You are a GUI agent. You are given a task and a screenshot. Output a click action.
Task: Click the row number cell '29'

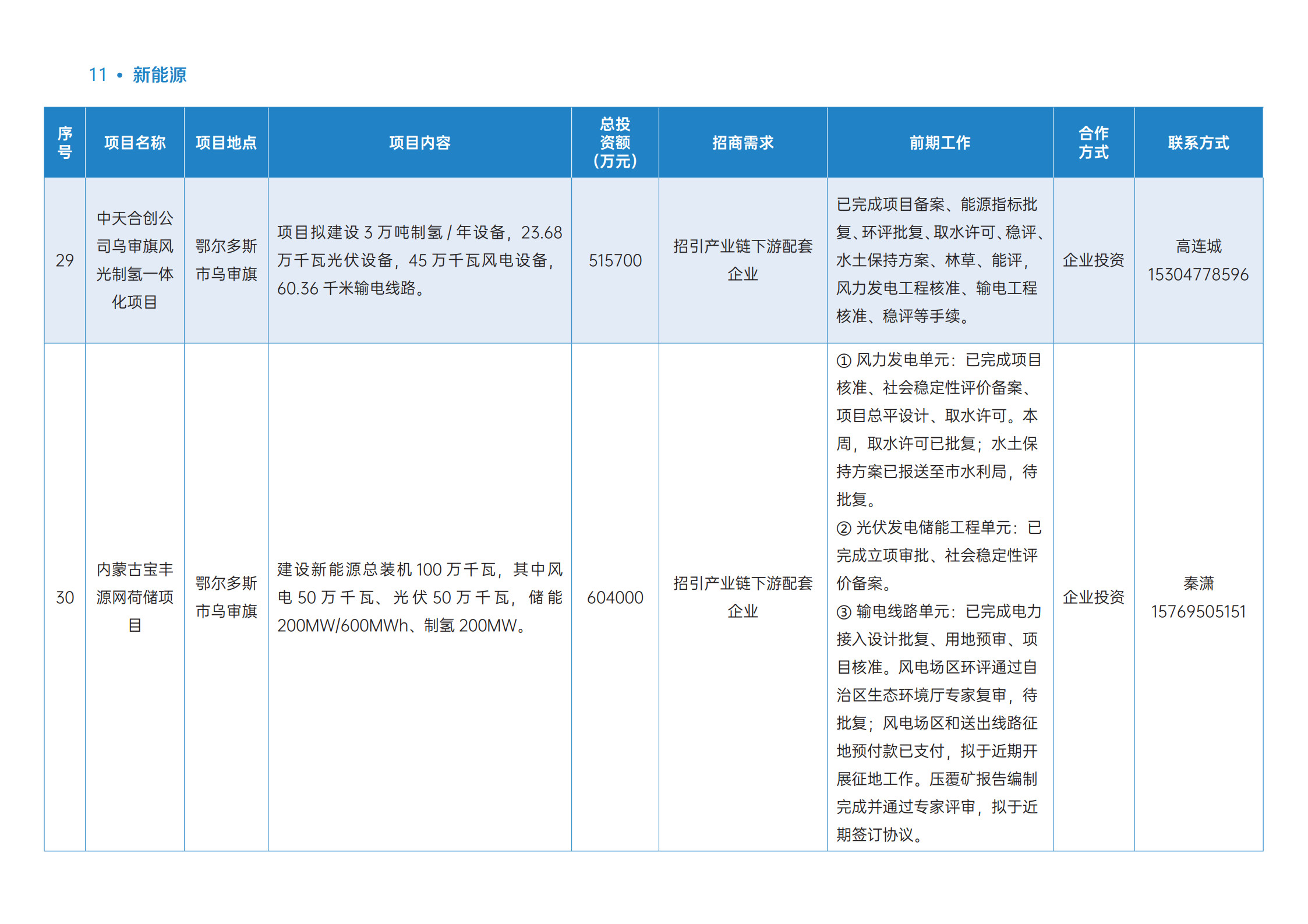click(65, 260)
